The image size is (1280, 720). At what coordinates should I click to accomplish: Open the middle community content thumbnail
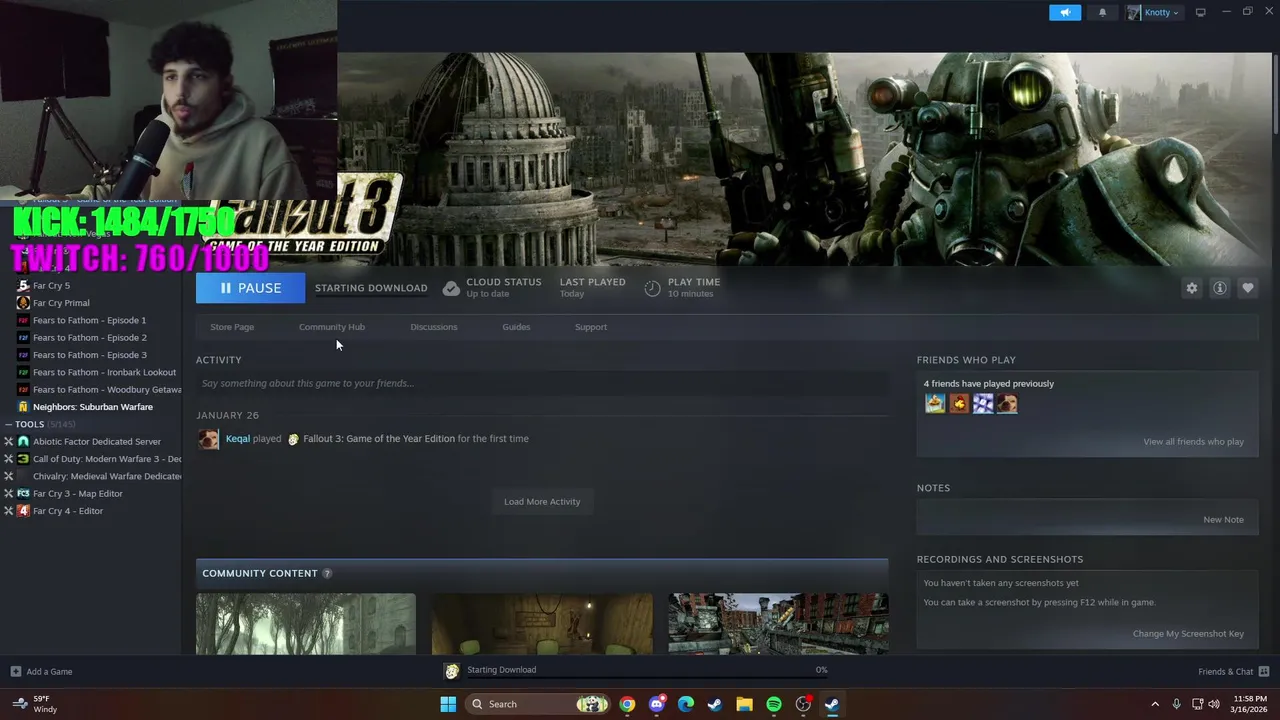(x=542, y=624)
